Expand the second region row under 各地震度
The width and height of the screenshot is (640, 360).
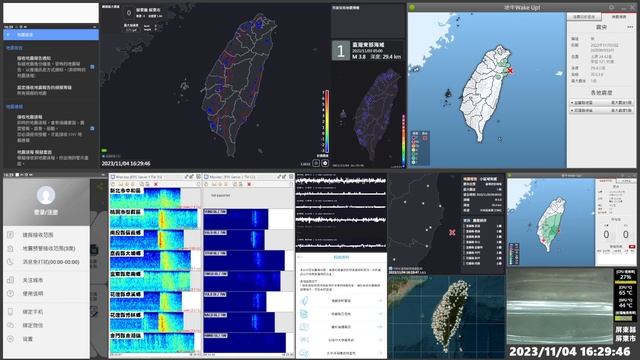[602, 110]
